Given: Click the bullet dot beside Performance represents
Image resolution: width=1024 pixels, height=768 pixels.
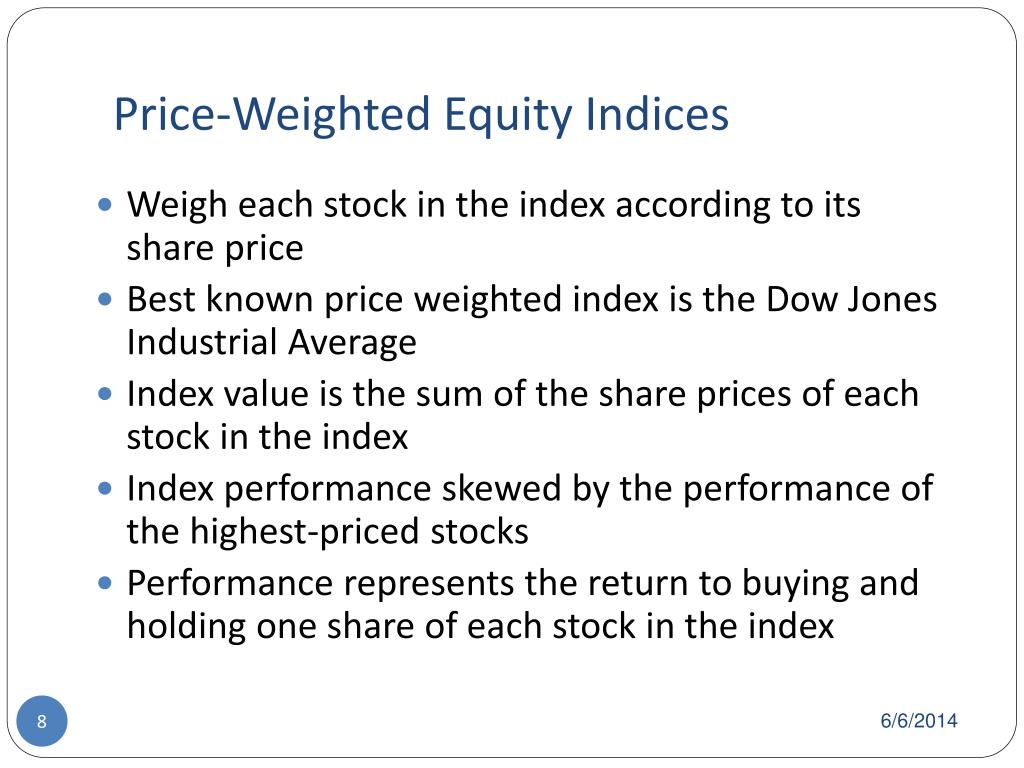Looking at the screenshot, I should 104,583.
